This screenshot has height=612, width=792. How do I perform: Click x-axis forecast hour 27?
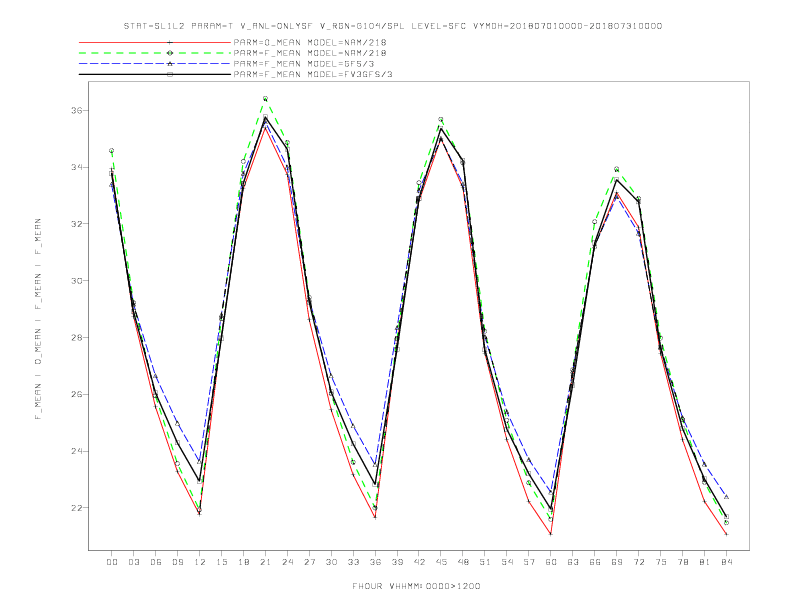tap(309, 562)
